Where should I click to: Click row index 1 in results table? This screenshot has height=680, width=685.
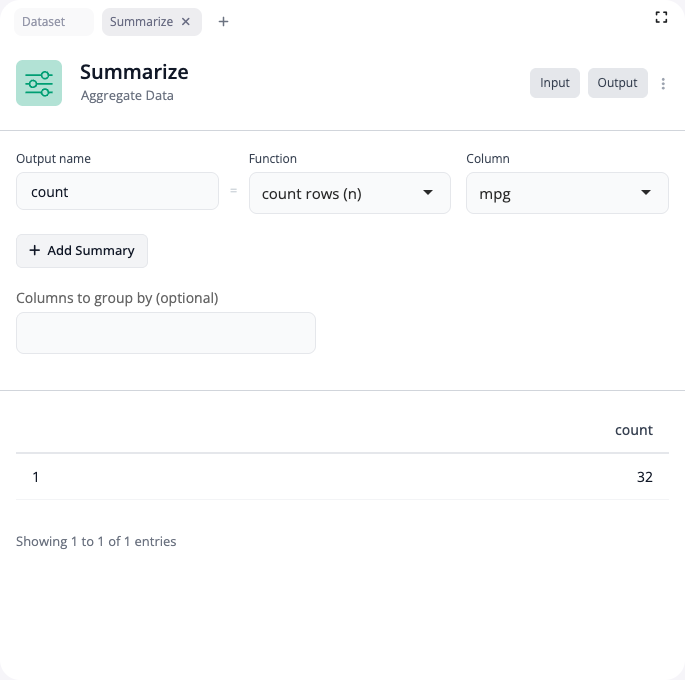[x=36, y=477]
